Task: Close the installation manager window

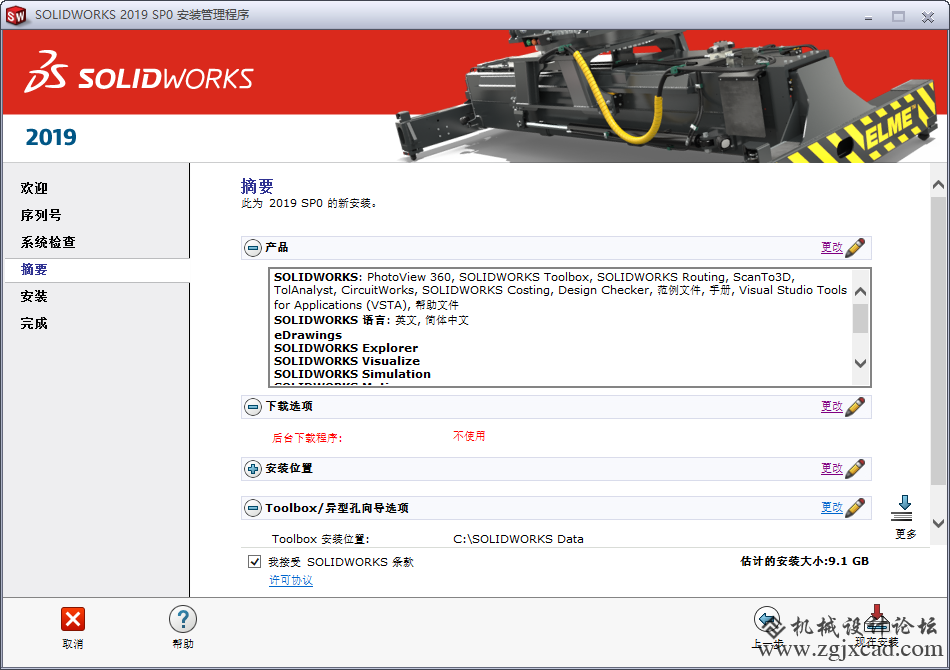Action: [928, 17]
